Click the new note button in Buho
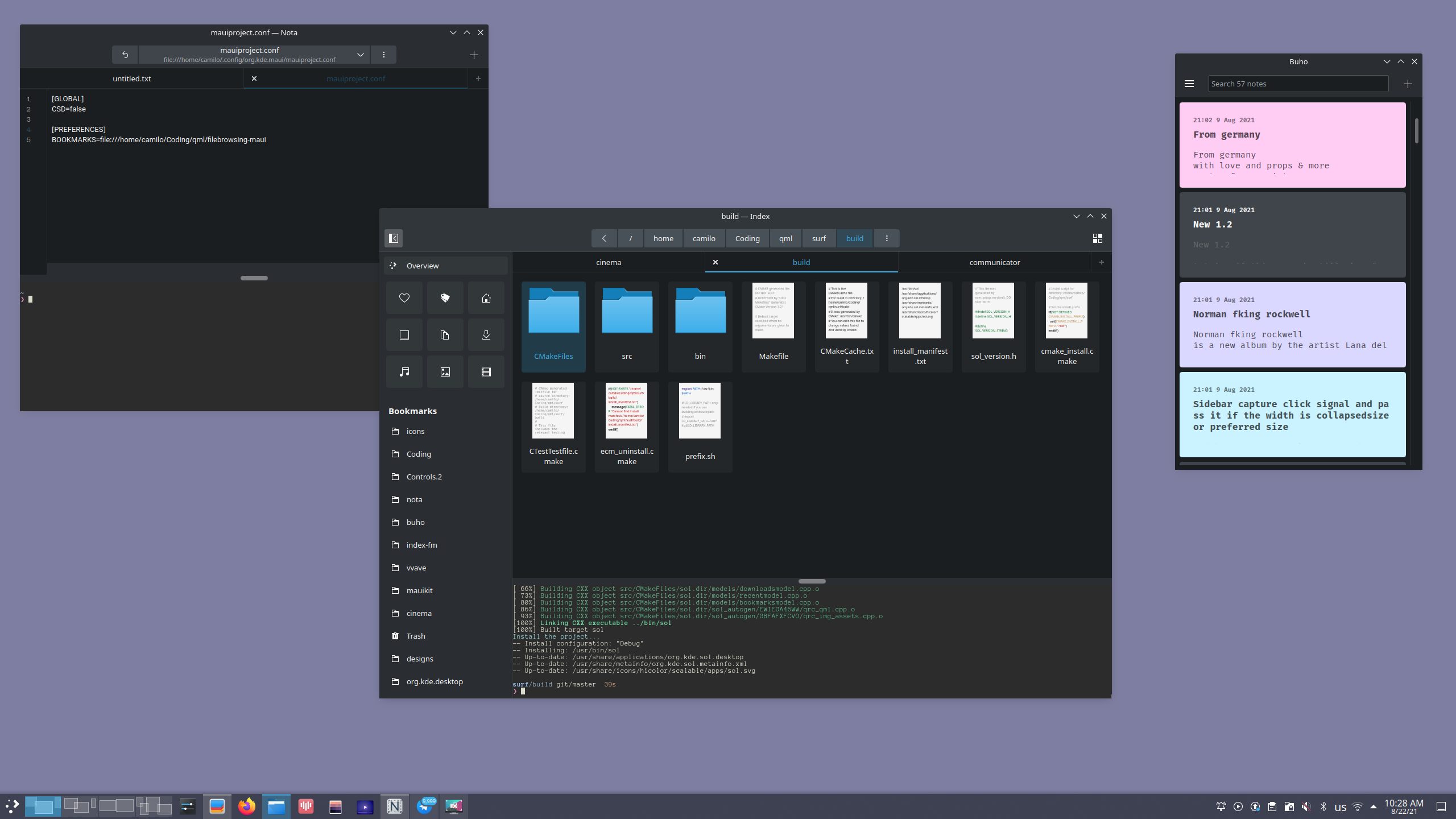 tap(1408, 83)
